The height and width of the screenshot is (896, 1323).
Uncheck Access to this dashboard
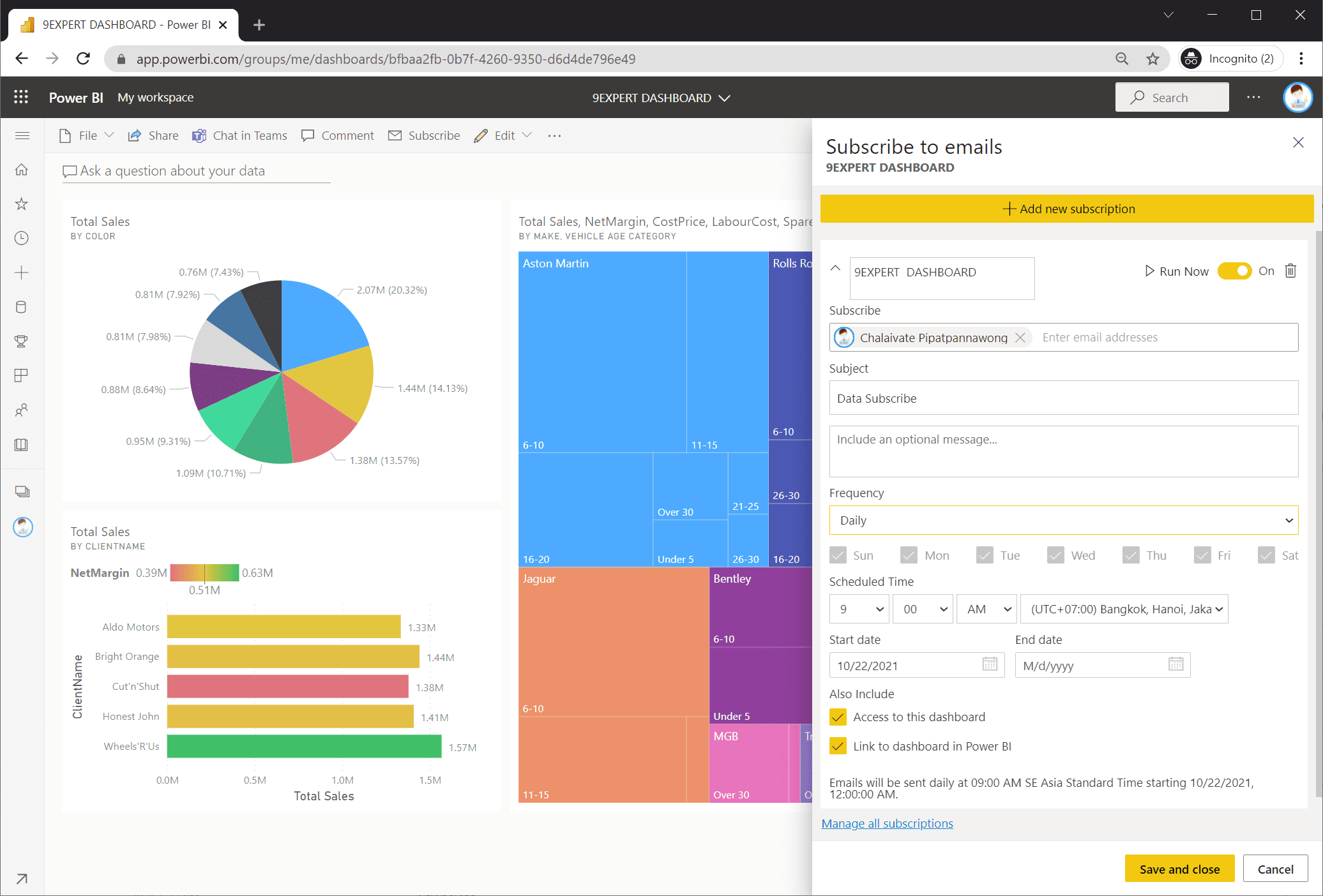click(837, 717)
